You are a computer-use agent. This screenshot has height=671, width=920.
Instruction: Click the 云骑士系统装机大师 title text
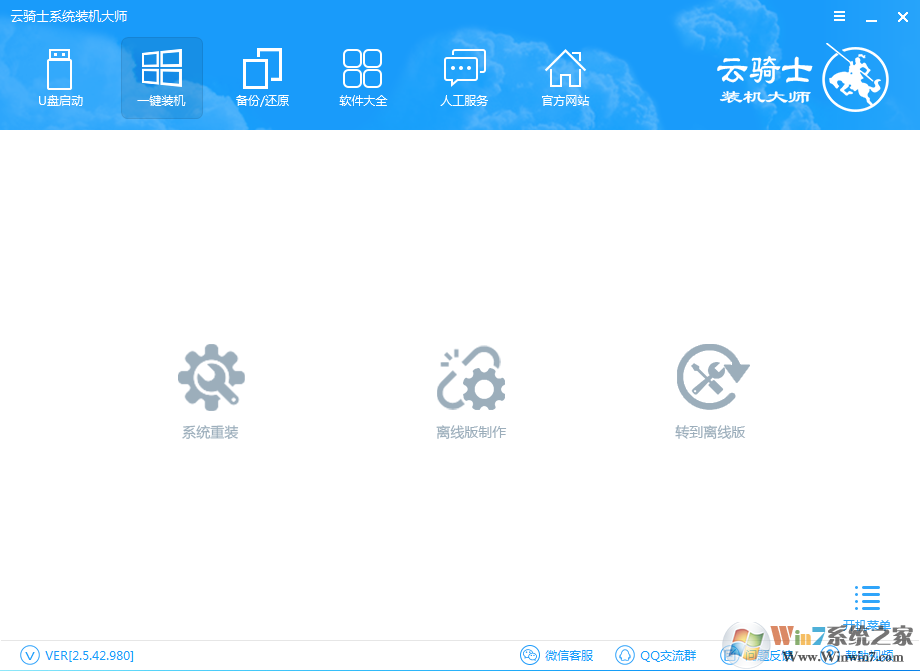click(x=69, y=16)
